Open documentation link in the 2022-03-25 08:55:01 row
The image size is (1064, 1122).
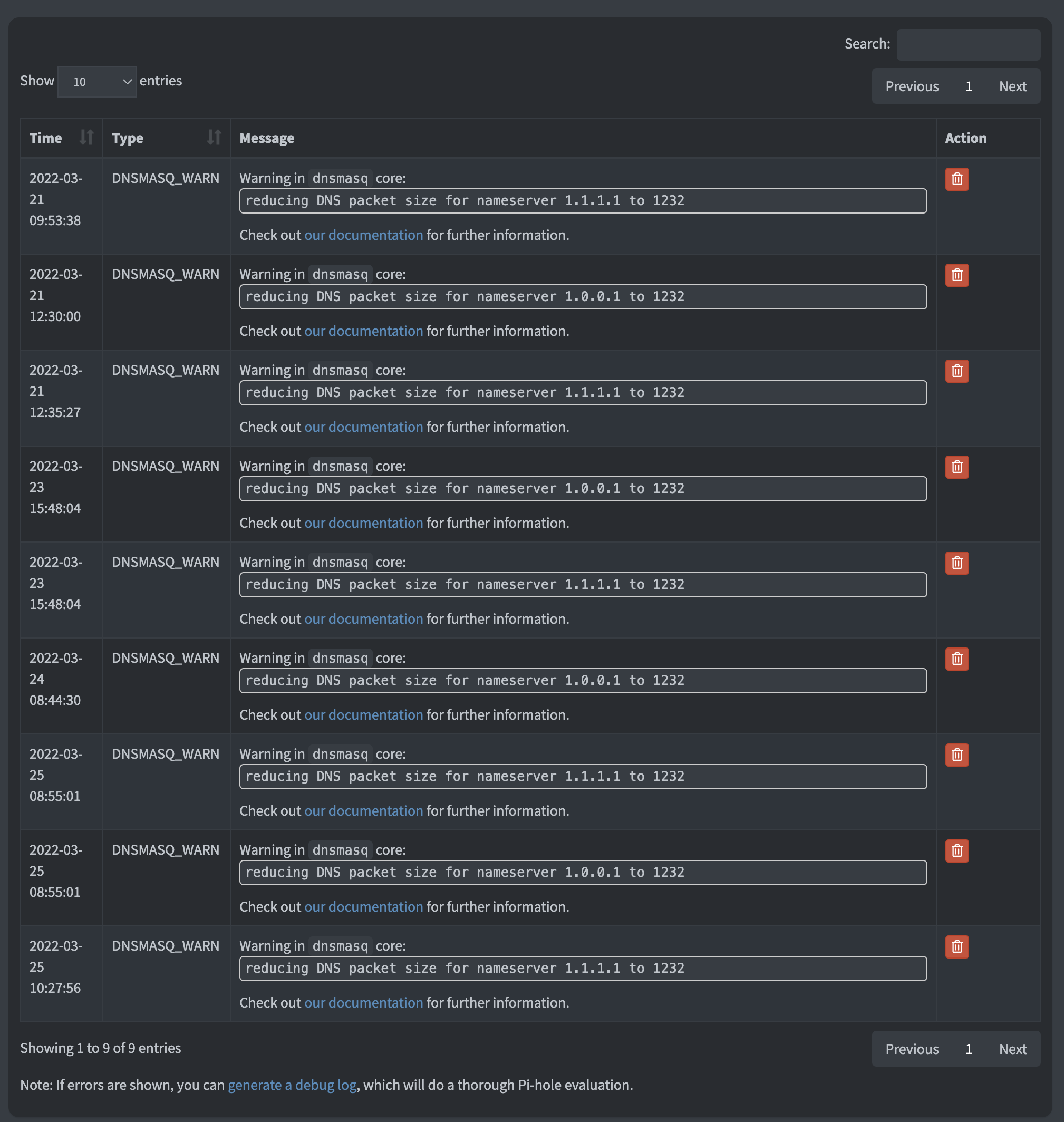pos(363,810)
